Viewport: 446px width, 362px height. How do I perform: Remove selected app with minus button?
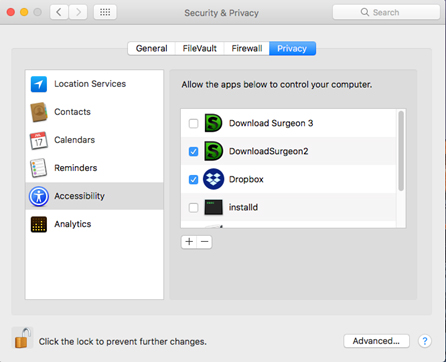click(x=205, y=242)
